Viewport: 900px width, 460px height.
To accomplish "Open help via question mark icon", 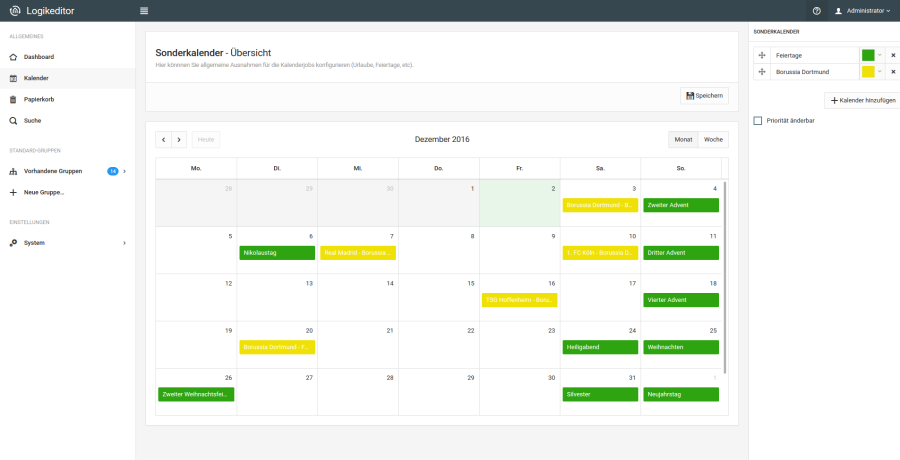I will tap(816, 11).
